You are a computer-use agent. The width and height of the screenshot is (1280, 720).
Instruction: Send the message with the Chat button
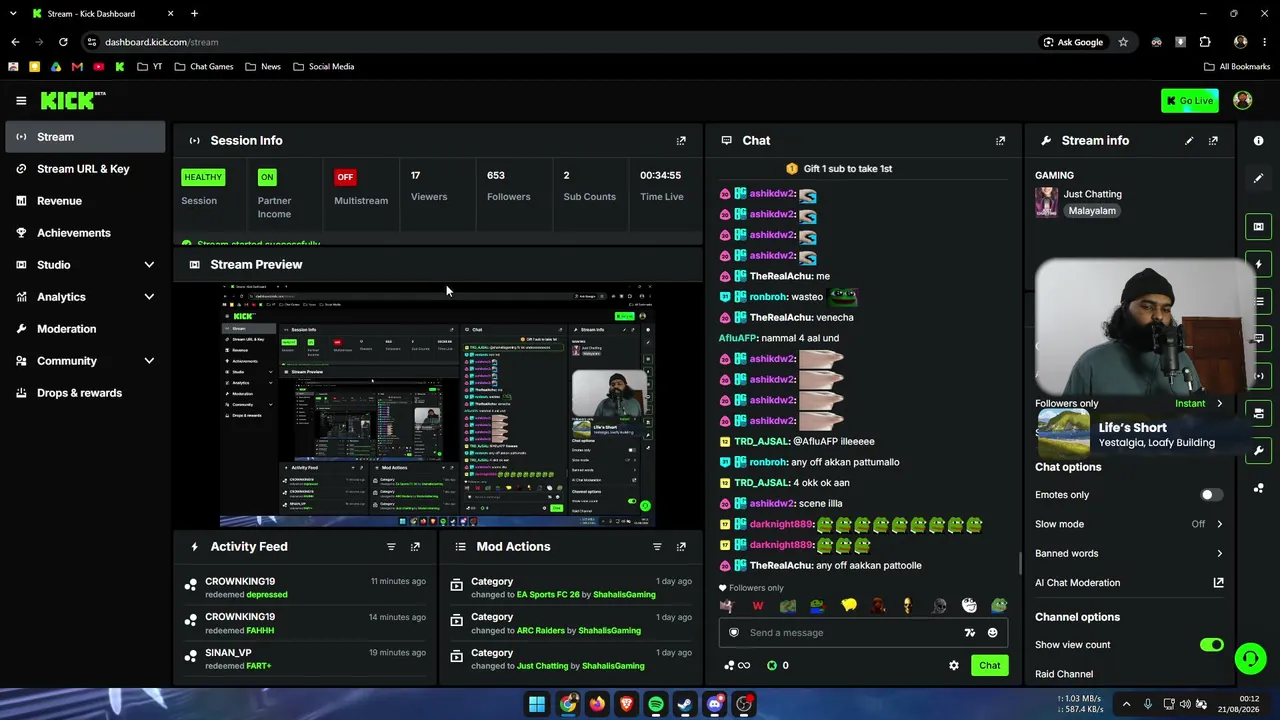[x=989, y=666]
